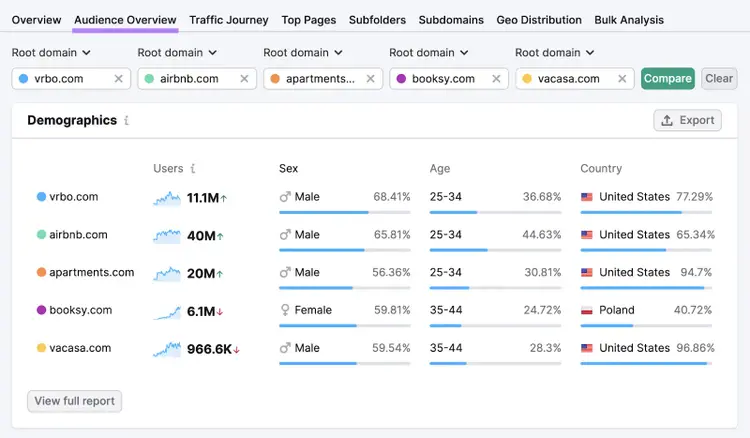The height and width of the screenshot is (438, 750).
Task: Expand Root domain dropdown above airbnb.com
Action: pyautogui.click(x=177, y=53)
